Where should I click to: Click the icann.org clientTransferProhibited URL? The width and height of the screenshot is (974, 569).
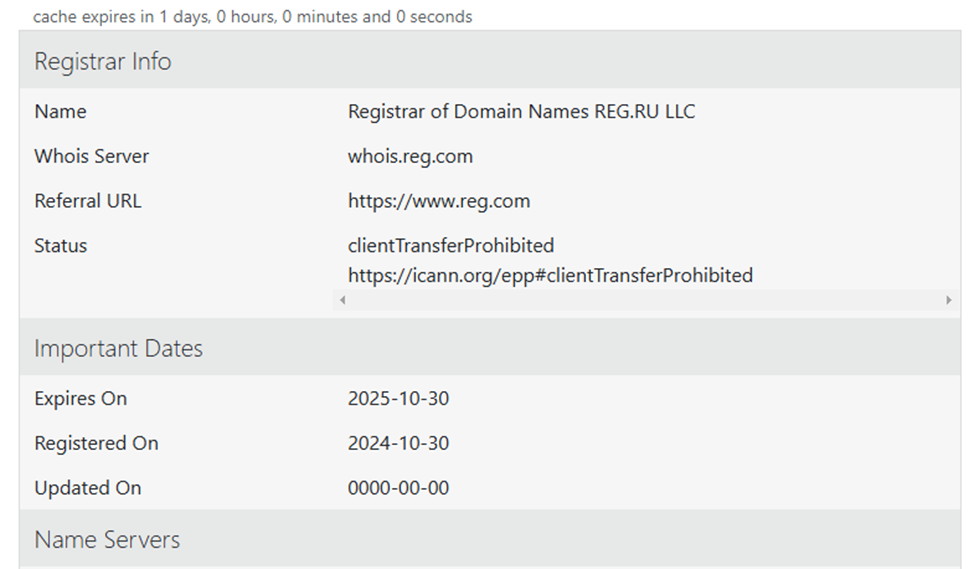(550, 275)
